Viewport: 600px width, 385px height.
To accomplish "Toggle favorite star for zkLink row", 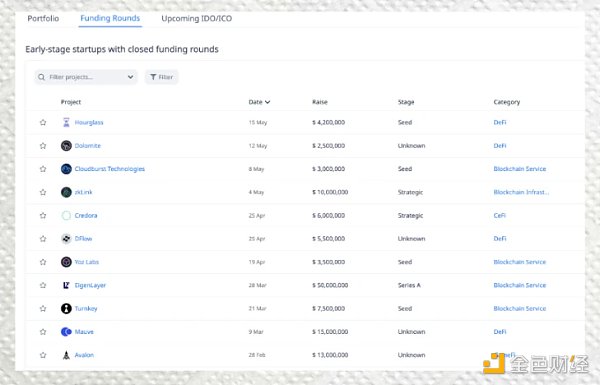I will click(x=43, y=192).
